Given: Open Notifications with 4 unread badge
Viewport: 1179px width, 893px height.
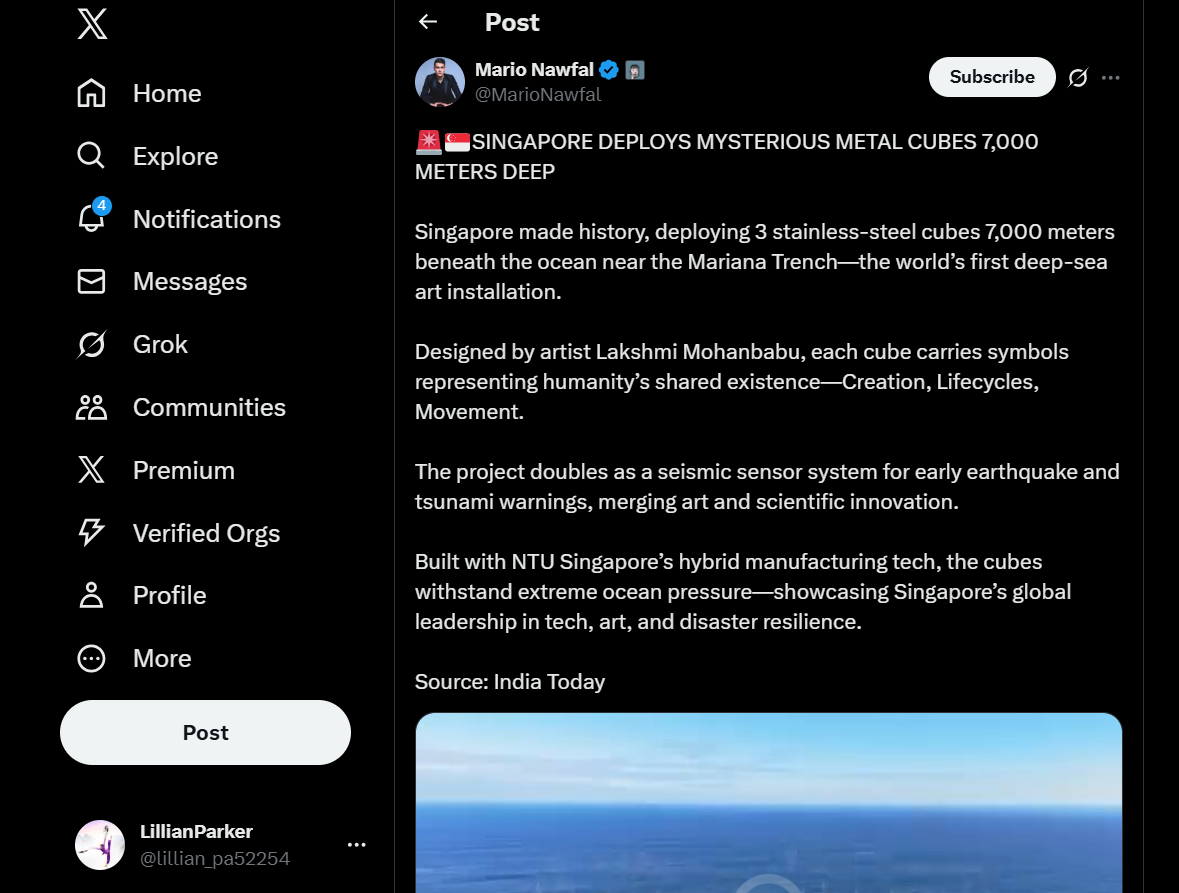Looking at the screenshot, I should click(x=178, y=219).
